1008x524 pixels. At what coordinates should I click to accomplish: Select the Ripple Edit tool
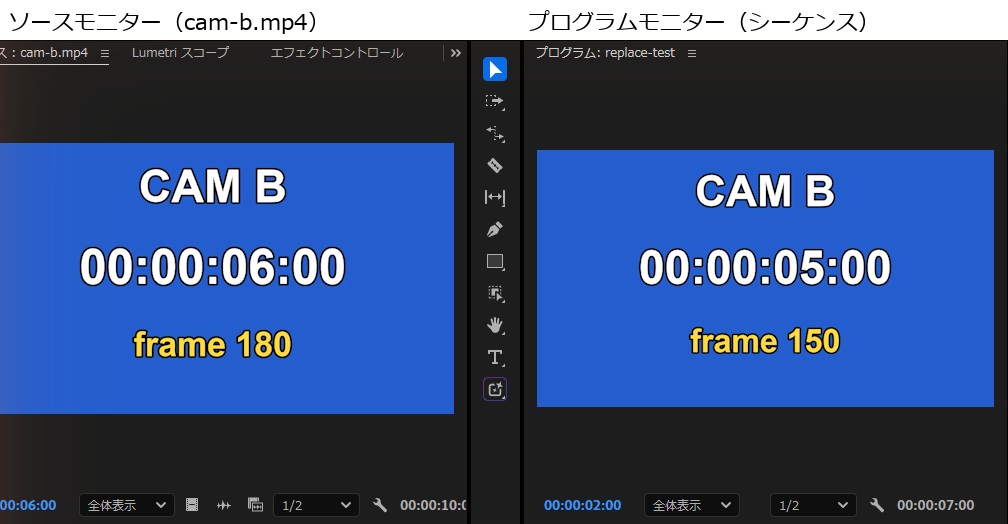point(495,134)
